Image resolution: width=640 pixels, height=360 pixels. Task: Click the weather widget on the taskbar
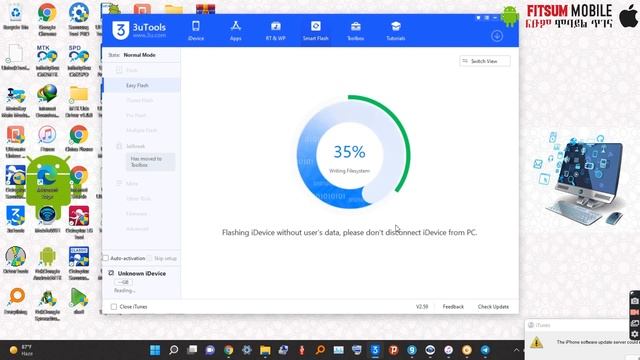pos(20,350)
